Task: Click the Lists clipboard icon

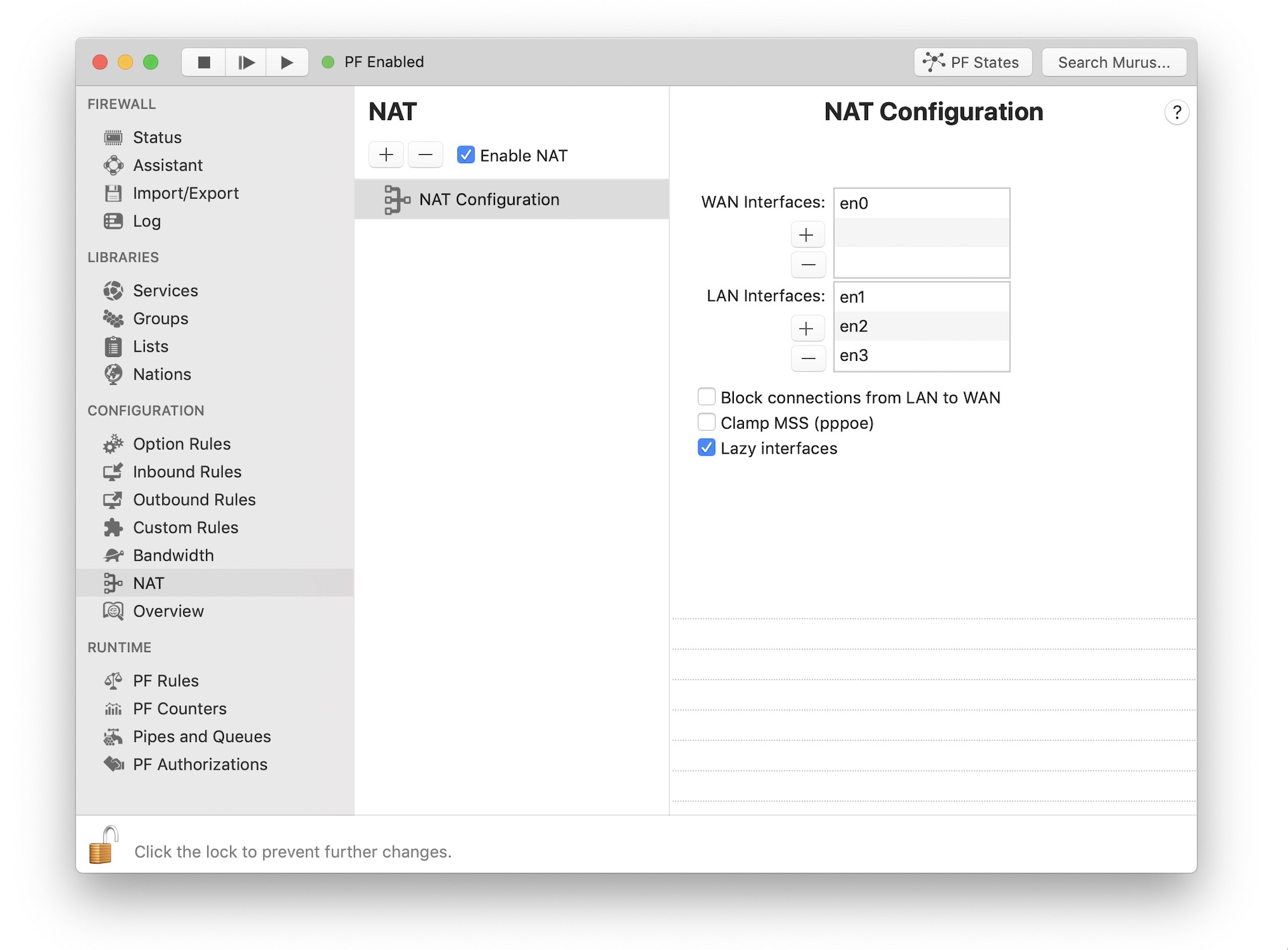Action: (x=113, y=346)
